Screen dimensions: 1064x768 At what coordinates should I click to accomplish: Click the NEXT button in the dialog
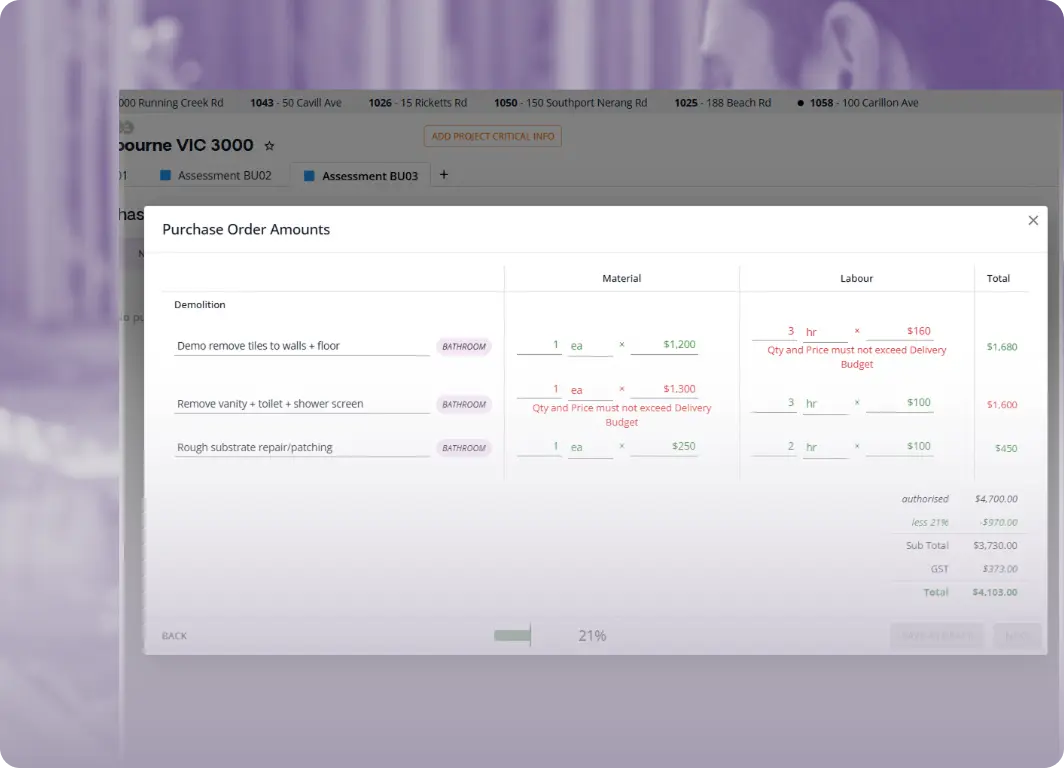click(1016, 635)
